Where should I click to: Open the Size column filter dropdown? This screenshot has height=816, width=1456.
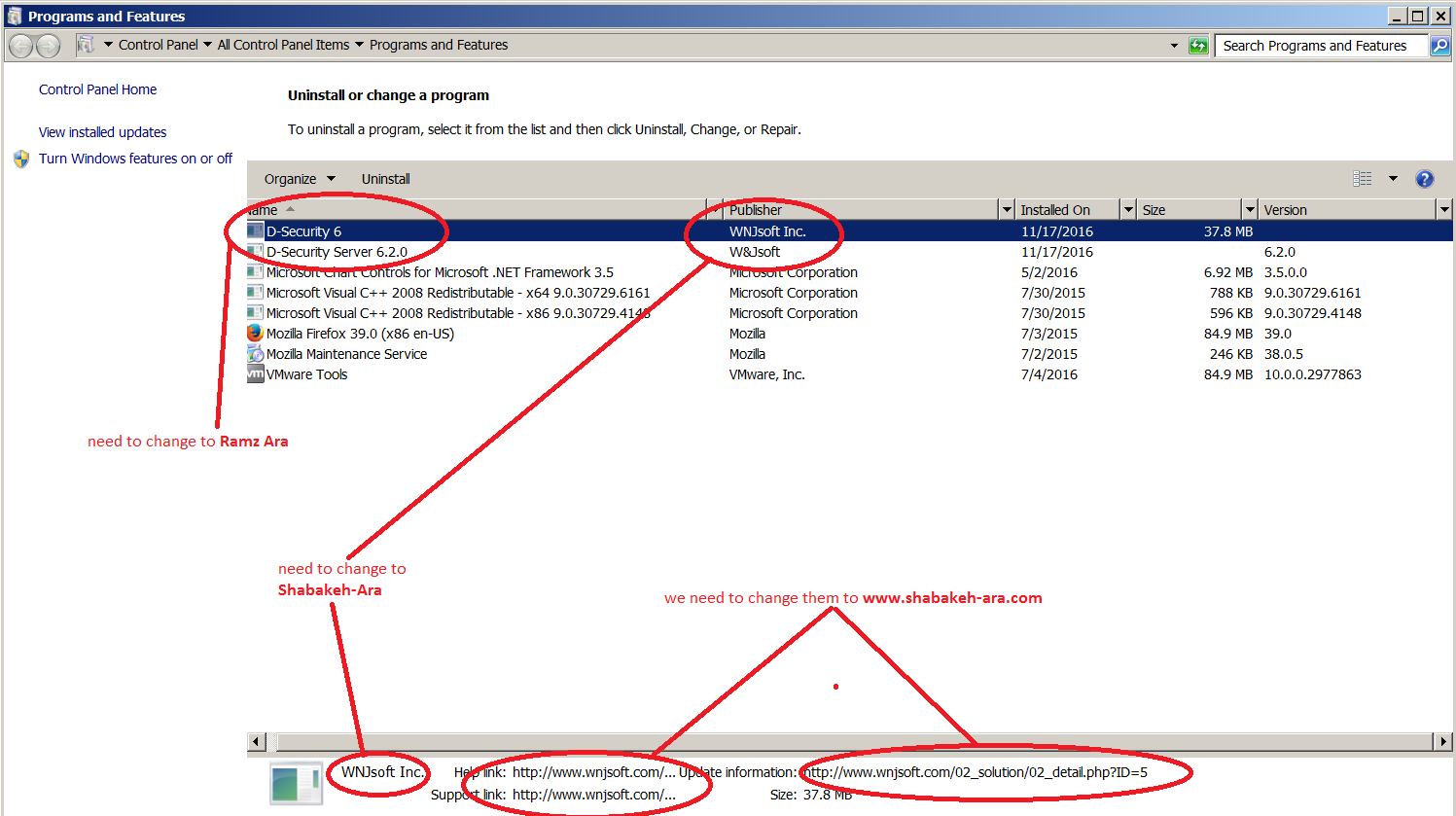pos(1250,210)
